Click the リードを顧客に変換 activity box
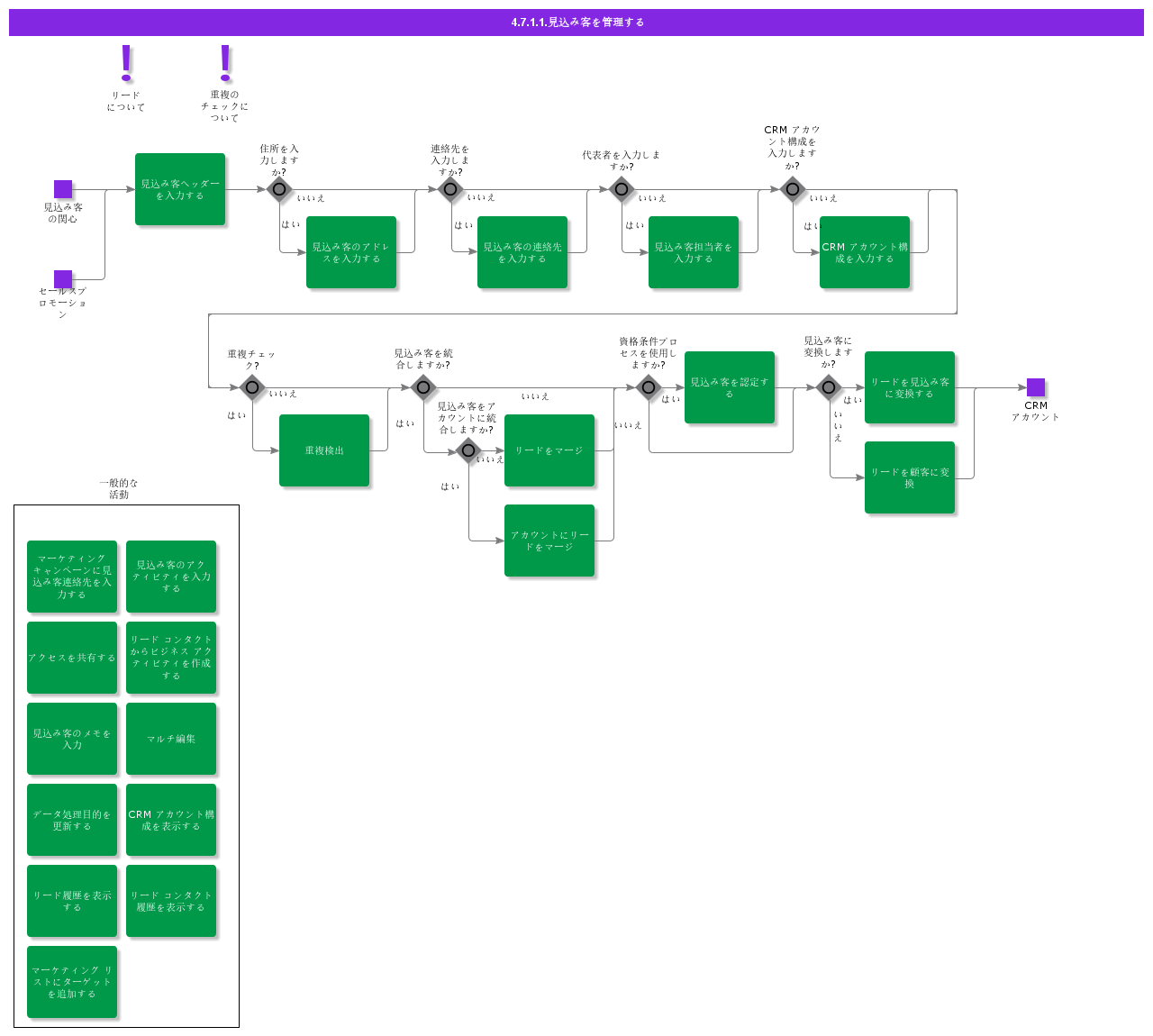 pyautogui.click(x=910, y=477)
